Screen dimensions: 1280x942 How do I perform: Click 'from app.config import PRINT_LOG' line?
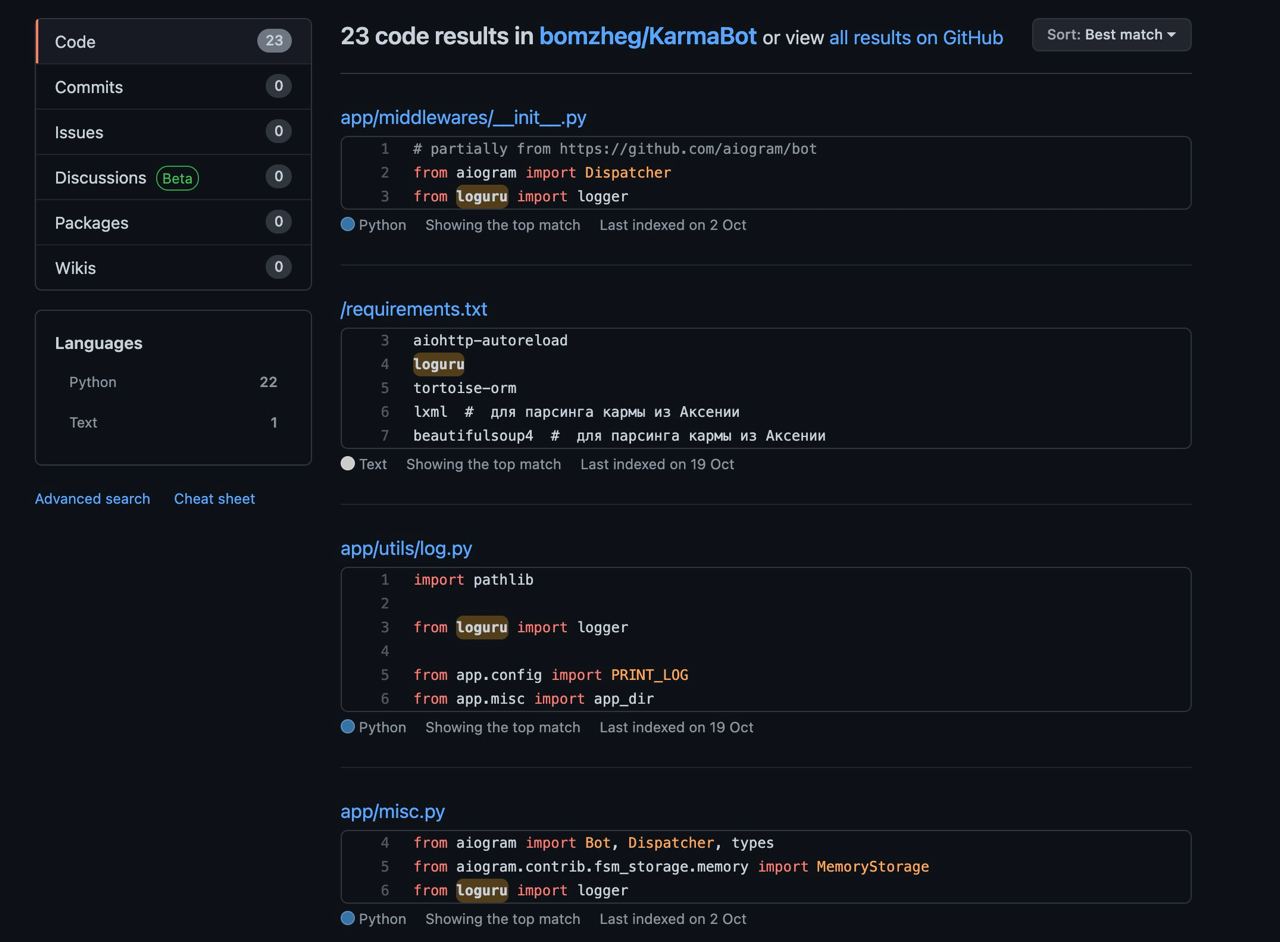point(551,675)
